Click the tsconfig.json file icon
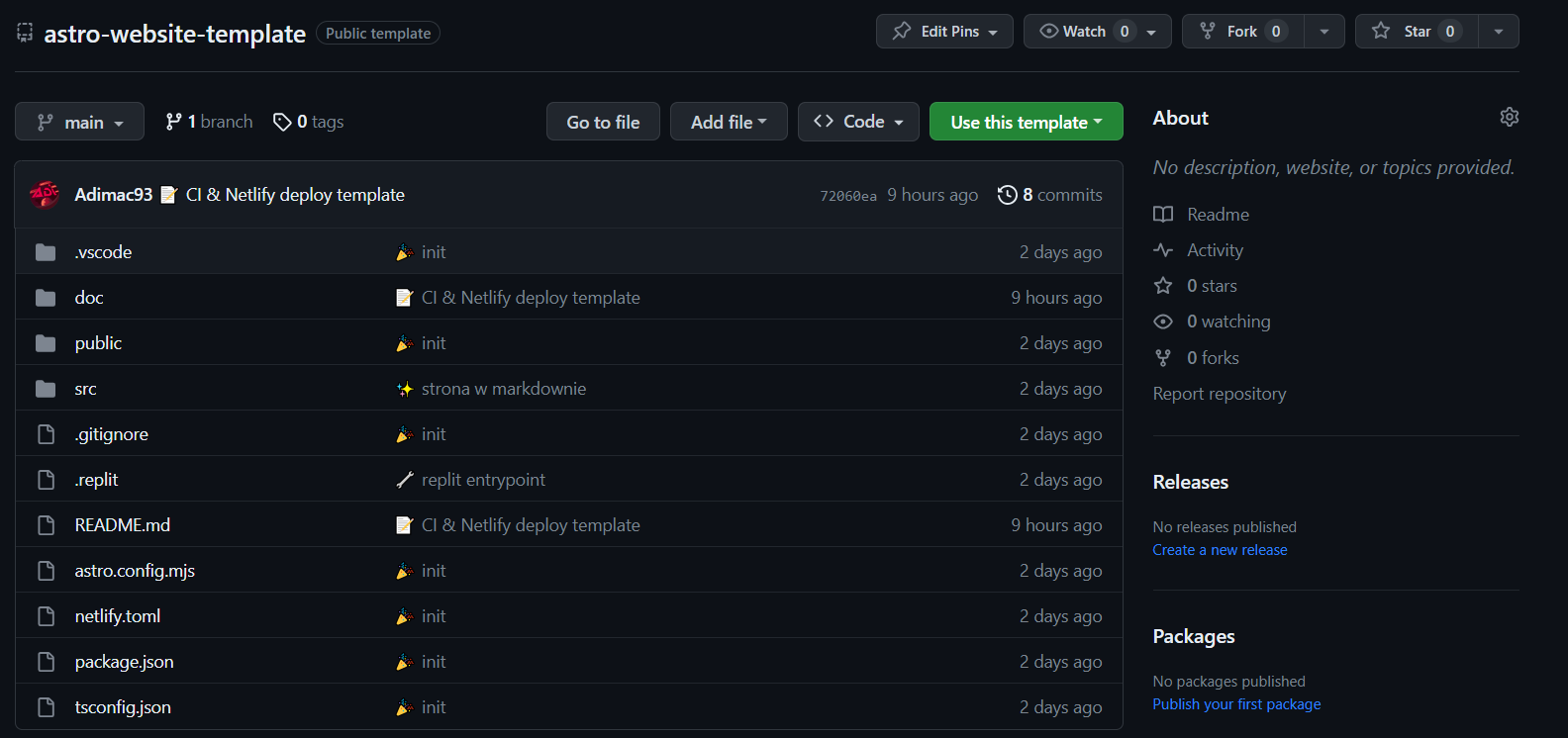Image resolution: width=1568 pixels, height=738 pixels. pyautogui.click(x=46, y=707)
